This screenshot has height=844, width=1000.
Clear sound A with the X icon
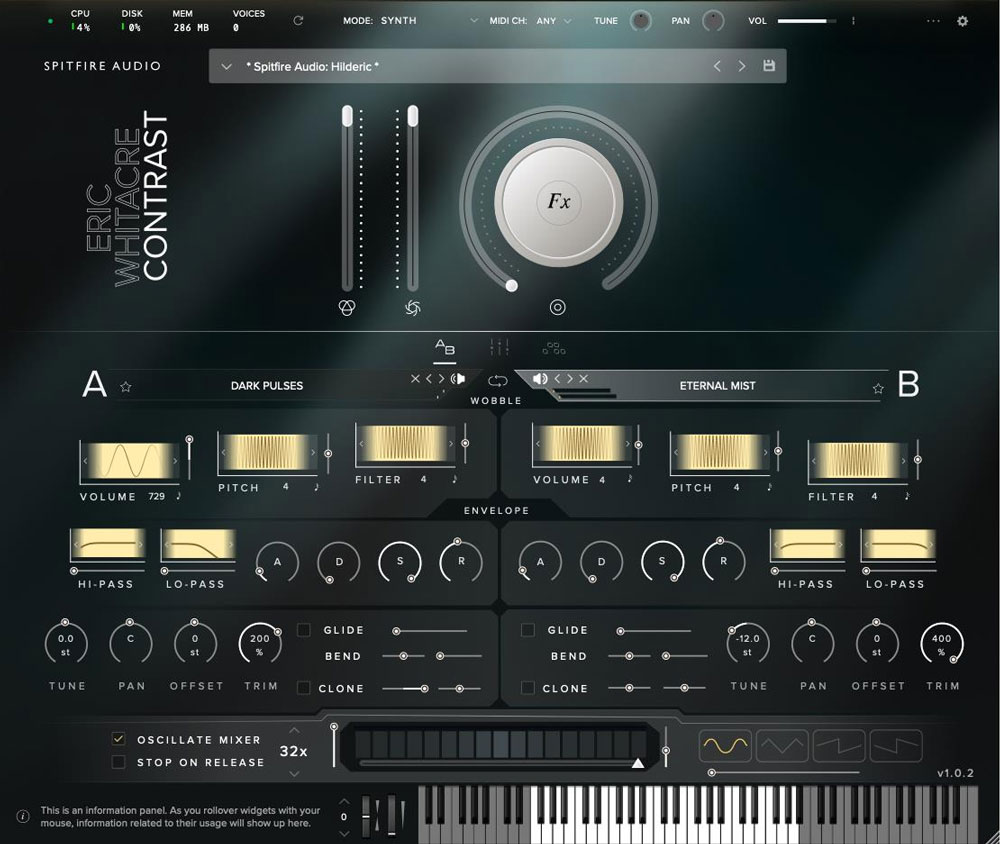click(x=415, y=379)
